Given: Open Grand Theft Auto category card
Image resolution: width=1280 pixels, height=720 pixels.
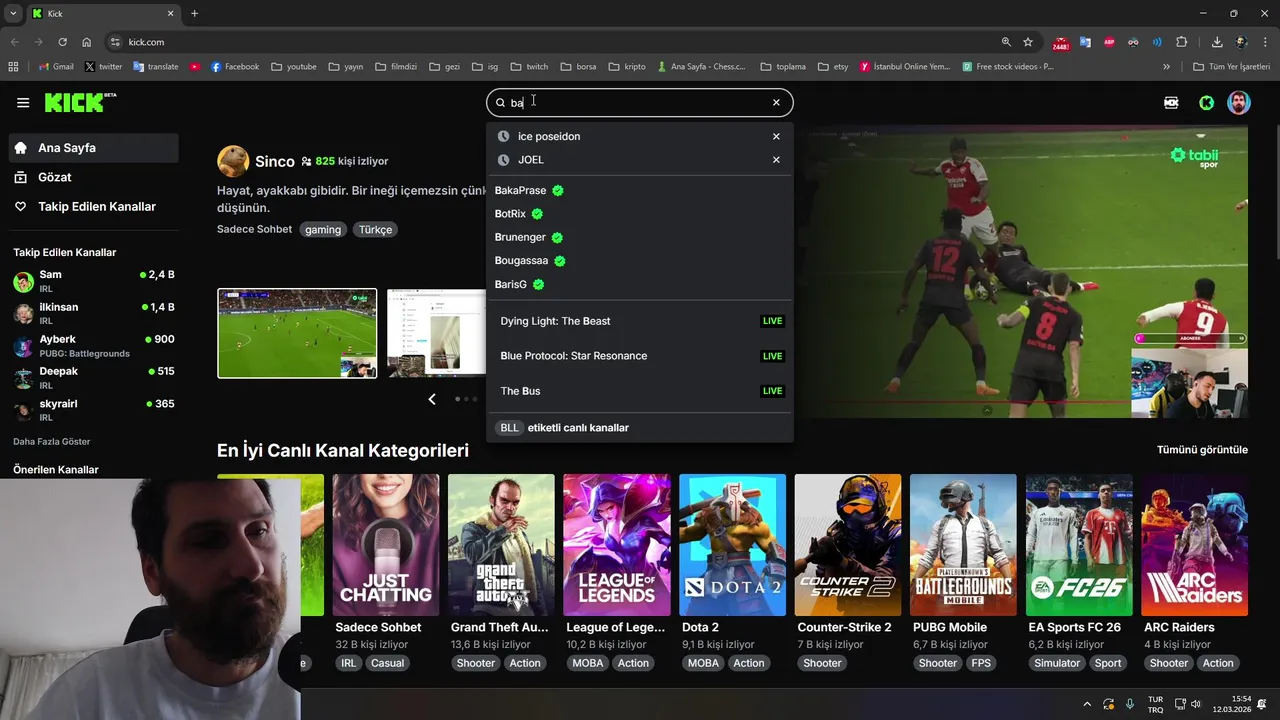Looking at the screenshot, I should coord(501,545).
